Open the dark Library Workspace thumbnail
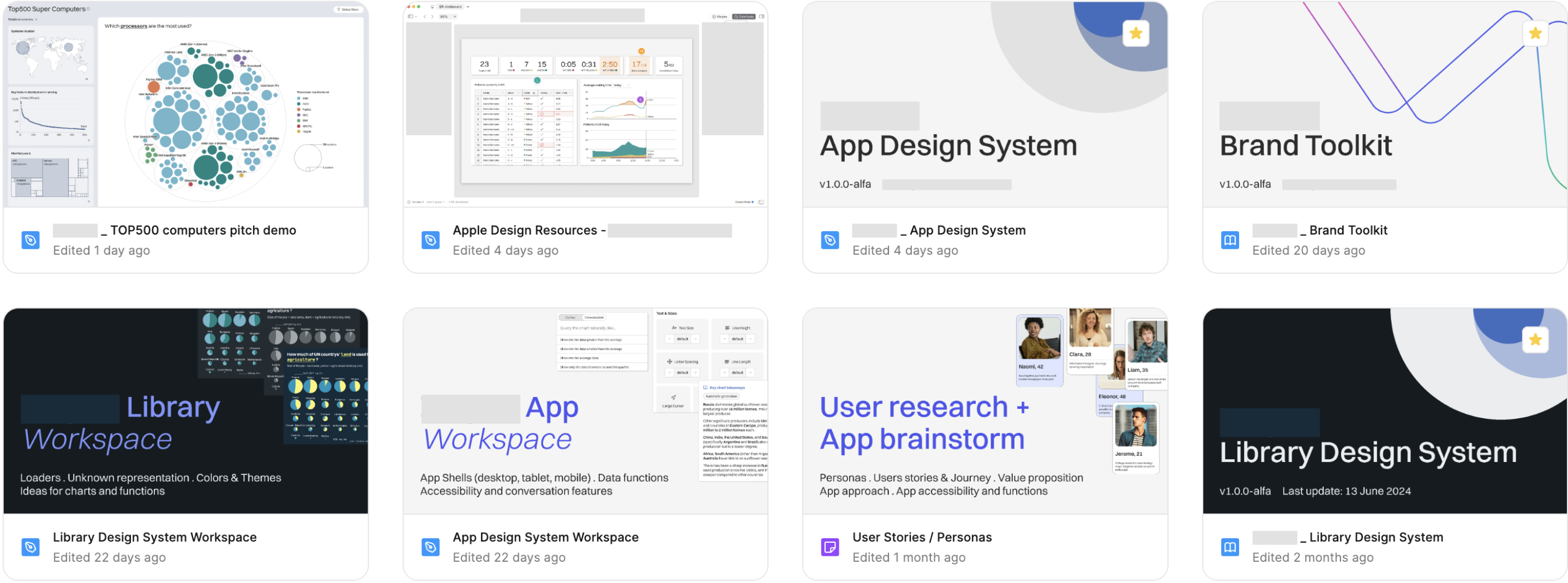 click(185, 411)
